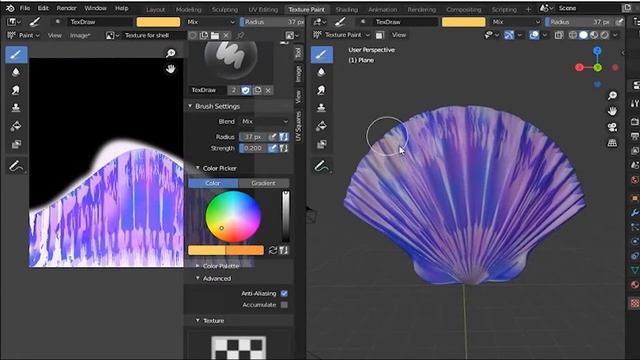The width and height of the screenshot is (640, 360).
Task: Toggle unified radius setting
Action: pyautogui.click(x=284, y=137)
